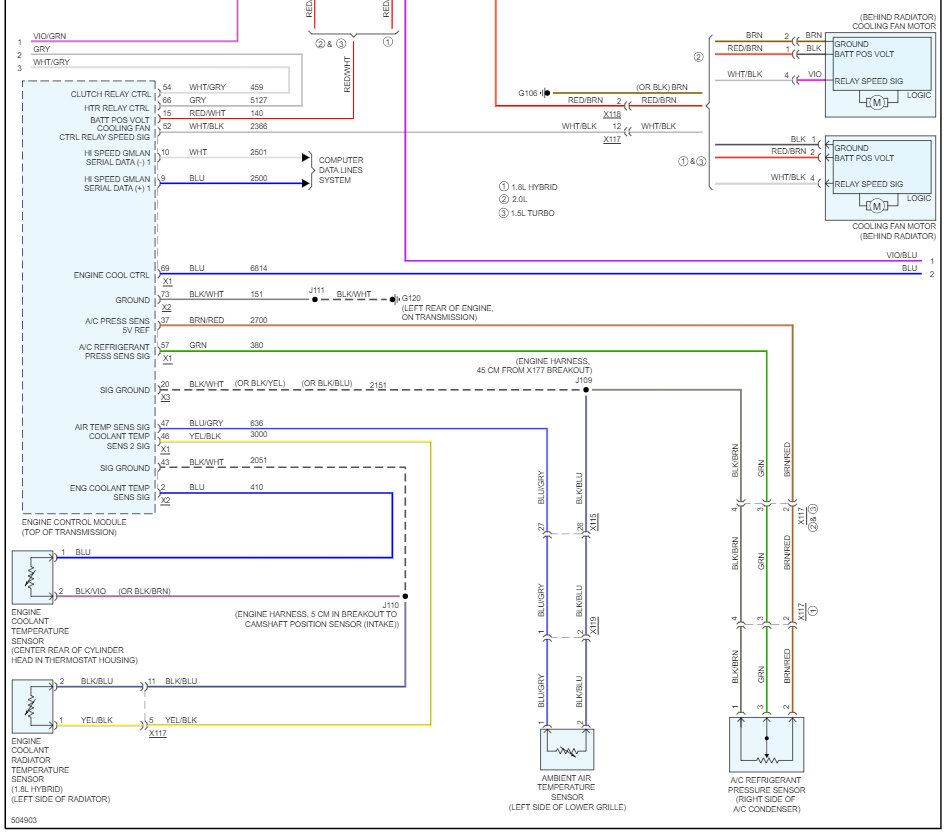Screen dimensions: 952x837
Task: Click the CLUTCH RELAY CTRL label
Action: click(110, 94)
